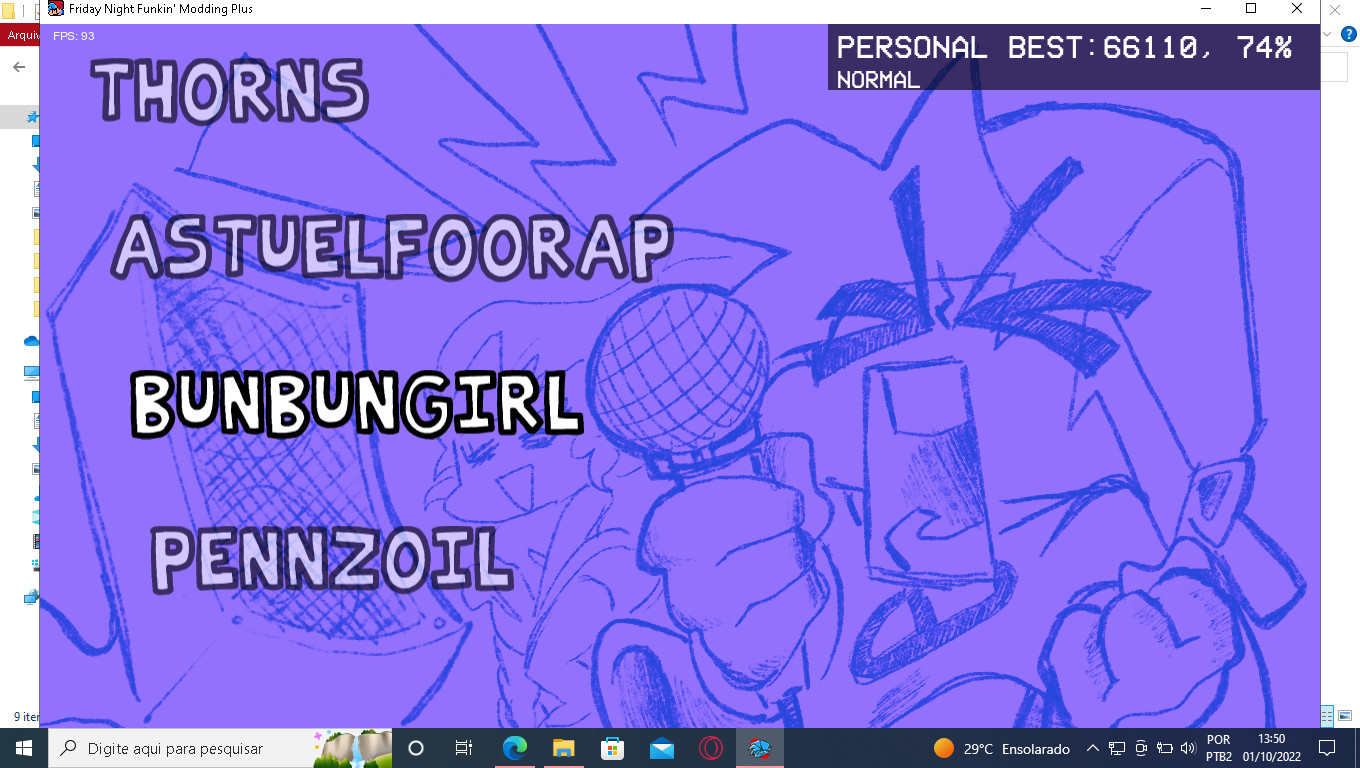Click the PERSONAL BEST score display
This screenshot has height=768, width=1360.
tap(1064, 47)
